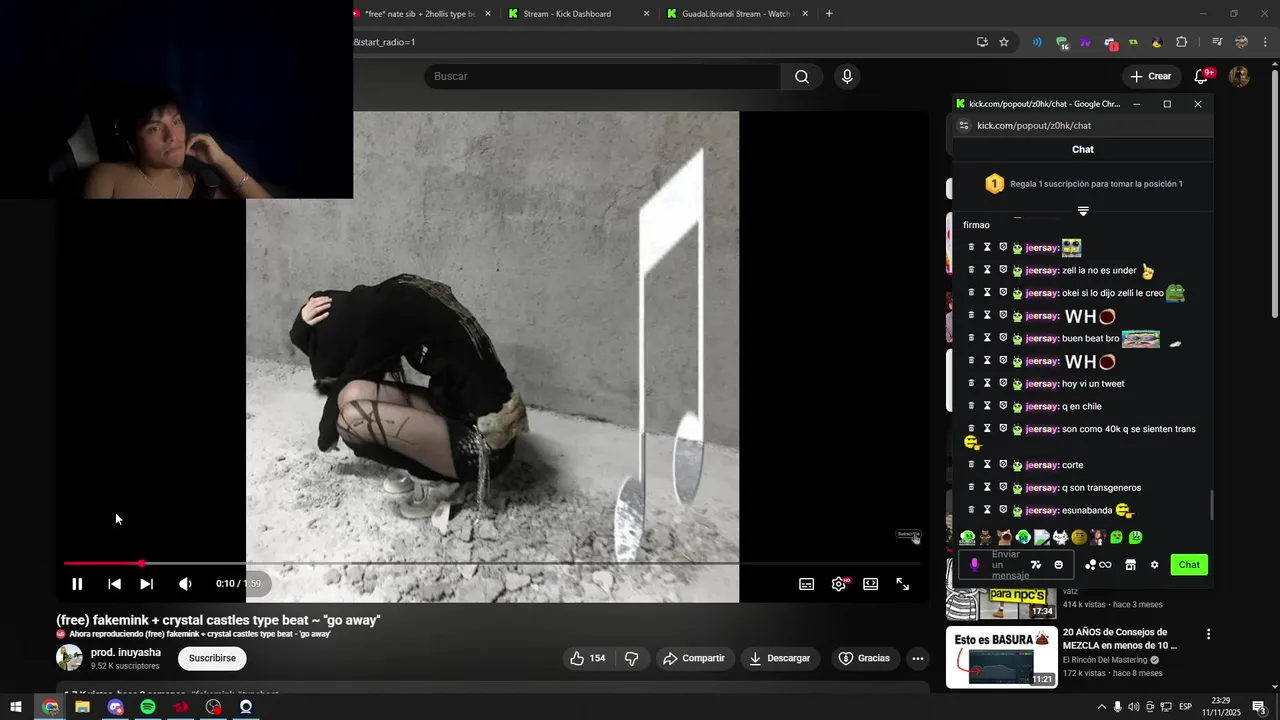
Task: Open YouTube notifications bell
Action: (x=1202, y=77)
